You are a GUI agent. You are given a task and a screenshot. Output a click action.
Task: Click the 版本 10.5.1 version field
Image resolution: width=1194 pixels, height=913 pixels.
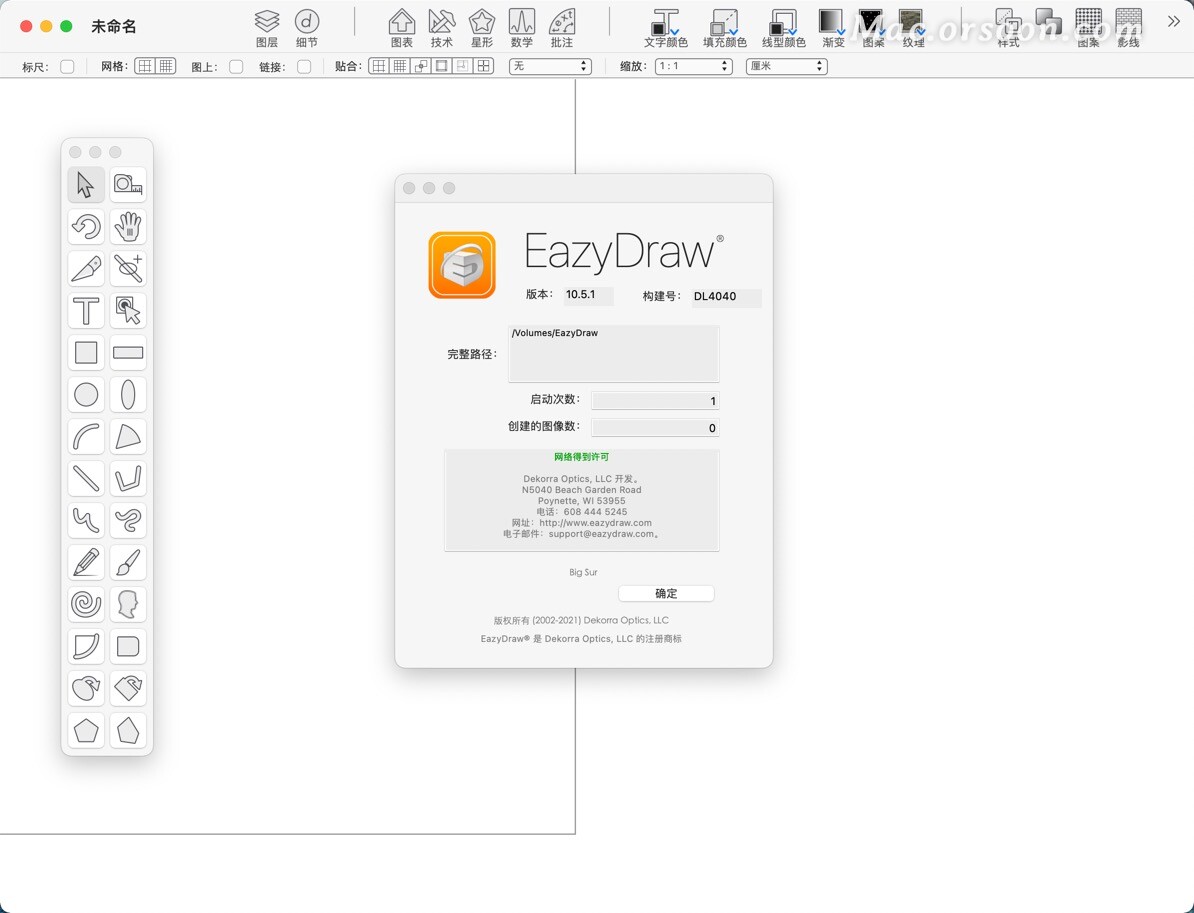tap(589, 295)
